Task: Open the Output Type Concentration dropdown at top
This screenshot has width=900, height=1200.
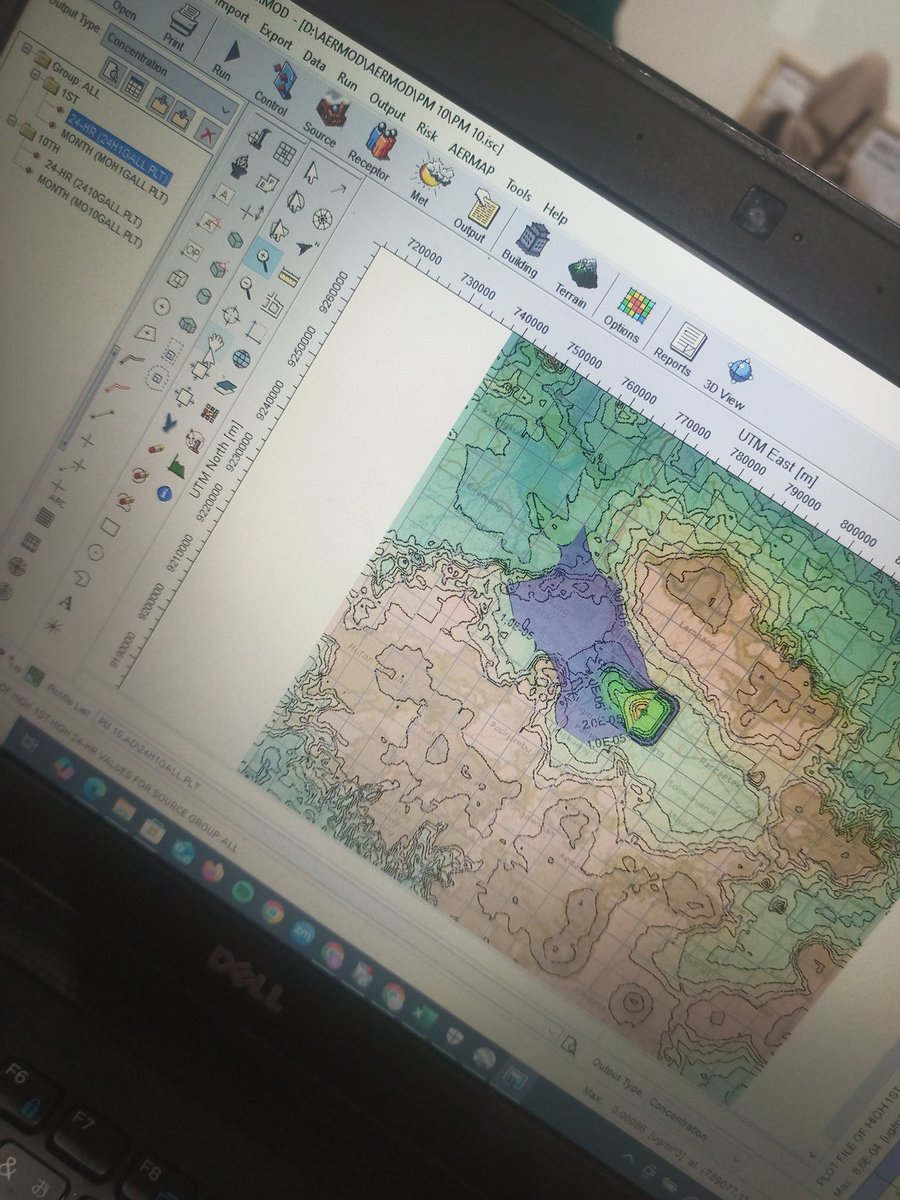Action: click(170, 75)
